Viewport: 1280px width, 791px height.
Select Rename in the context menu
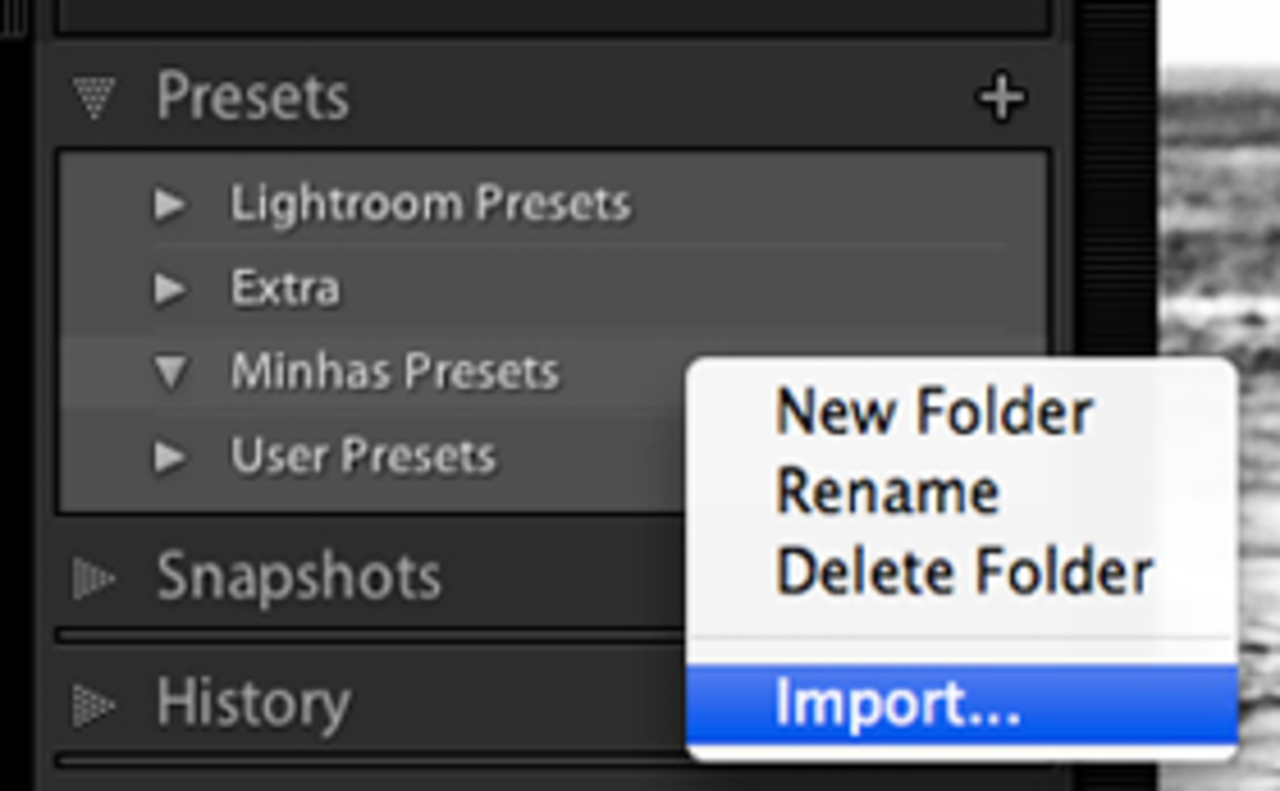(x=887, y=491)
